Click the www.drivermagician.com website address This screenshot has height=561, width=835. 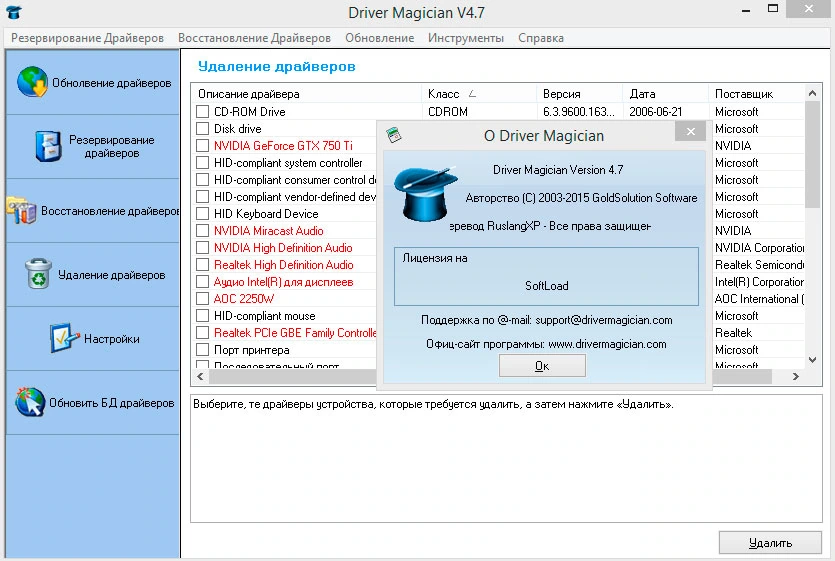pos(607,344)
